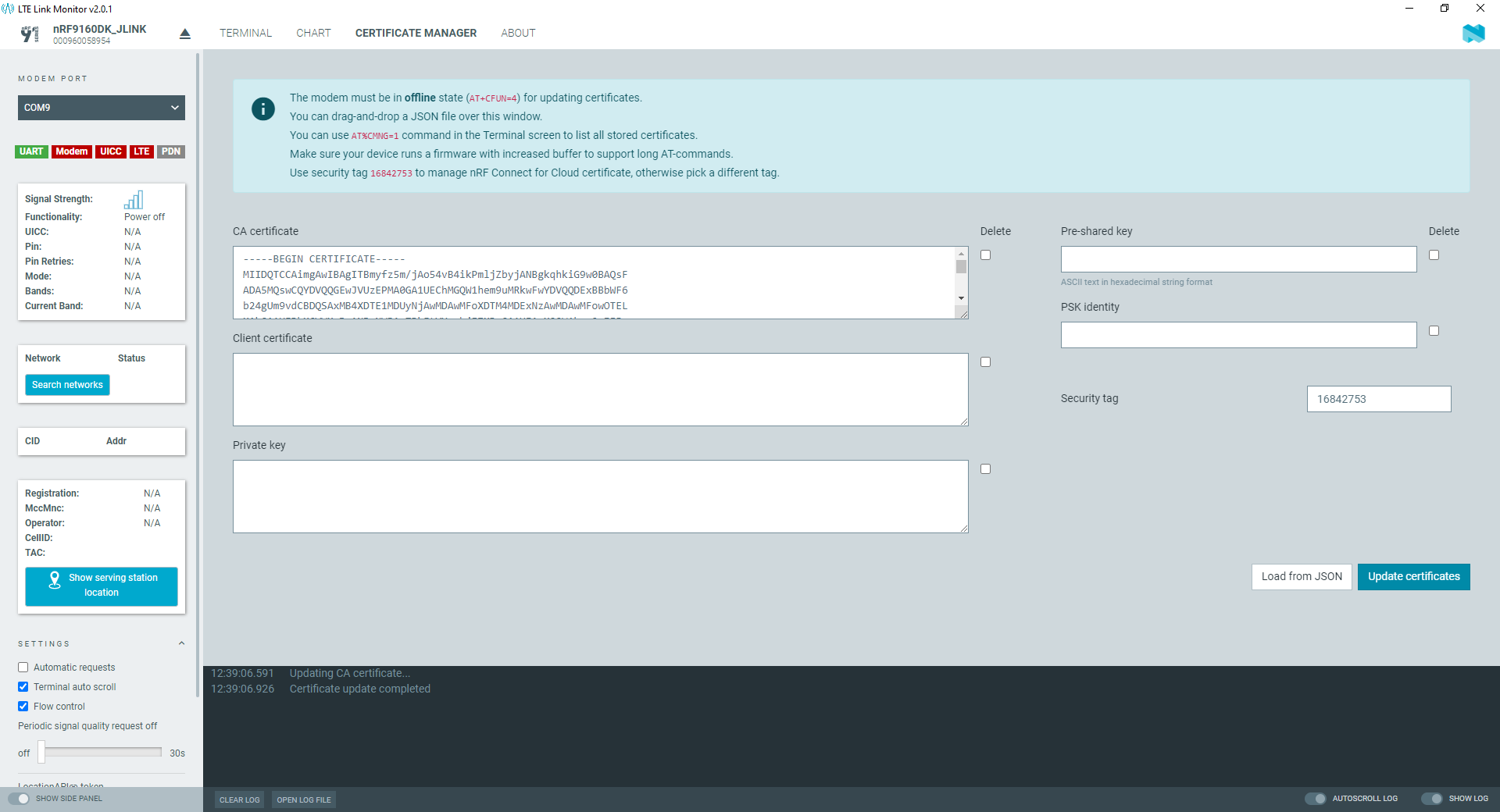This screenshot has width=1500, height=812.
Task: Click the Update certificates button
Action: [x=1413, y=576]
